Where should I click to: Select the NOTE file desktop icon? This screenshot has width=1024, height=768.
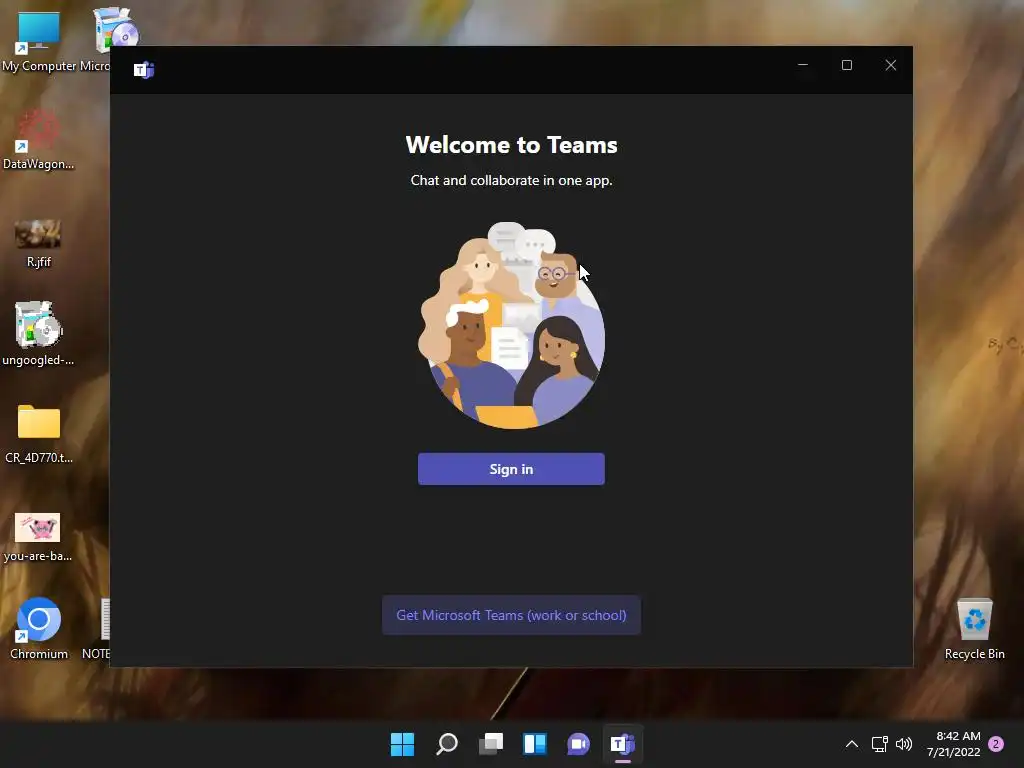(x=97, y=628)
